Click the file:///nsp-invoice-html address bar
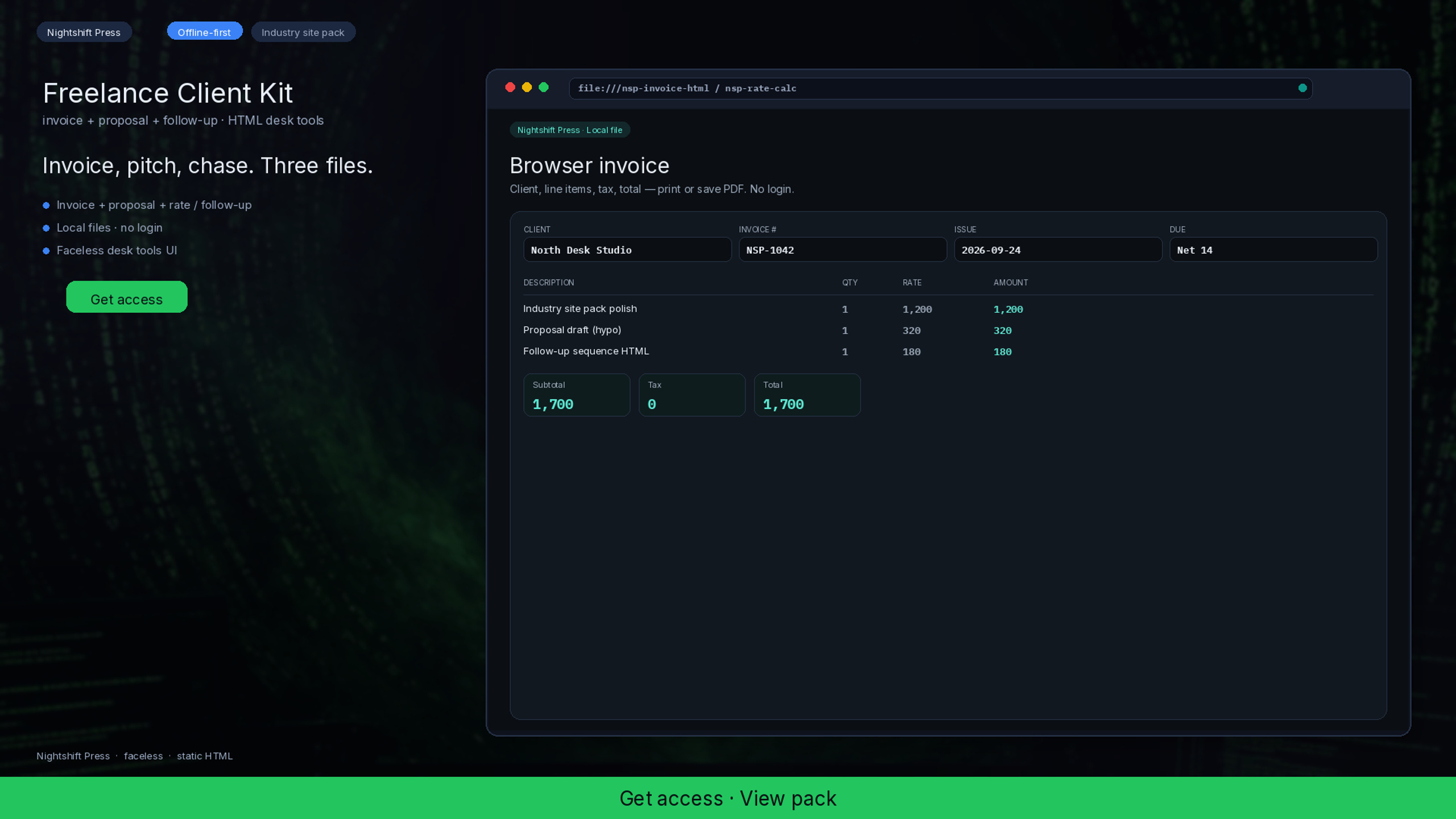Screen dimensions: 1456x819 pyautogui.click(x=941, y=88)
